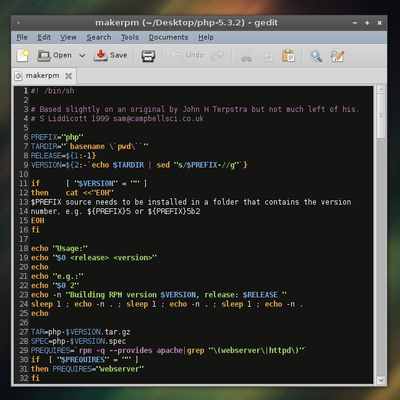This screenshot has height=400, width=400.
Task: Open Find and Replace icon
Action: pos(337,56)
